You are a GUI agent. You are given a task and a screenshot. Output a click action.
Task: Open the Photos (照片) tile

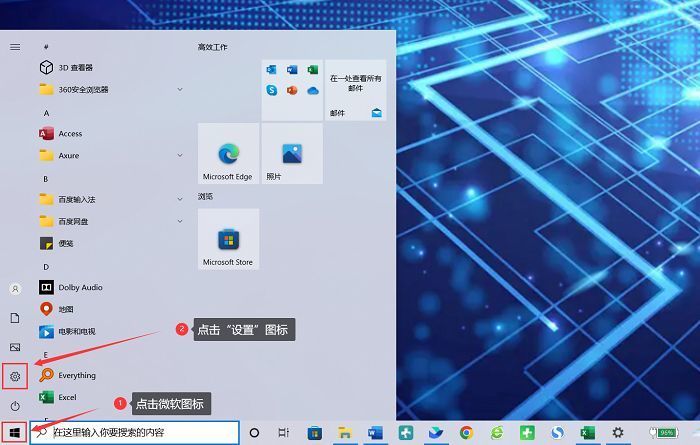point(292,154)
